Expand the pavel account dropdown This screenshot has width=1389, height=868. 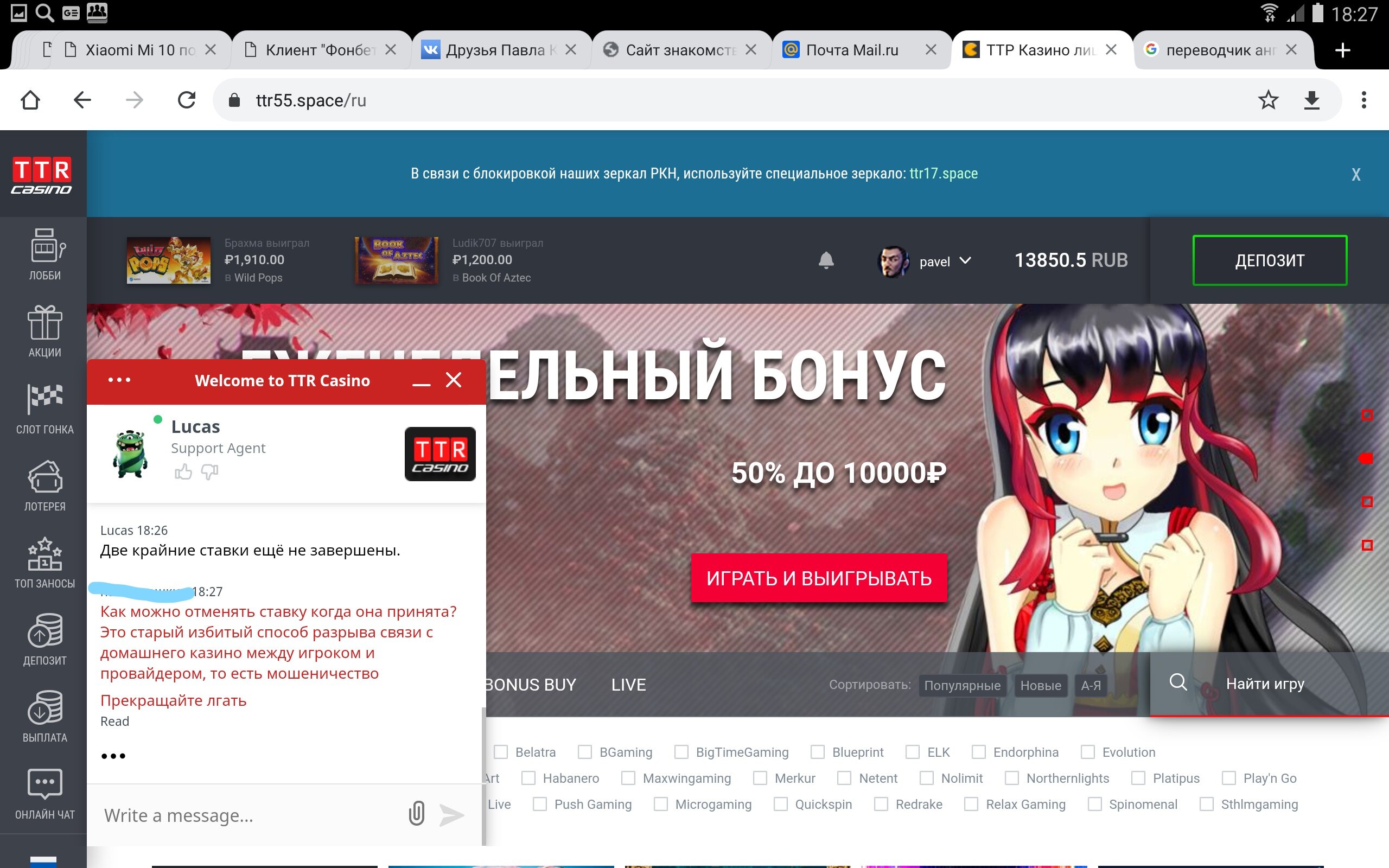(x=965, y=260)
